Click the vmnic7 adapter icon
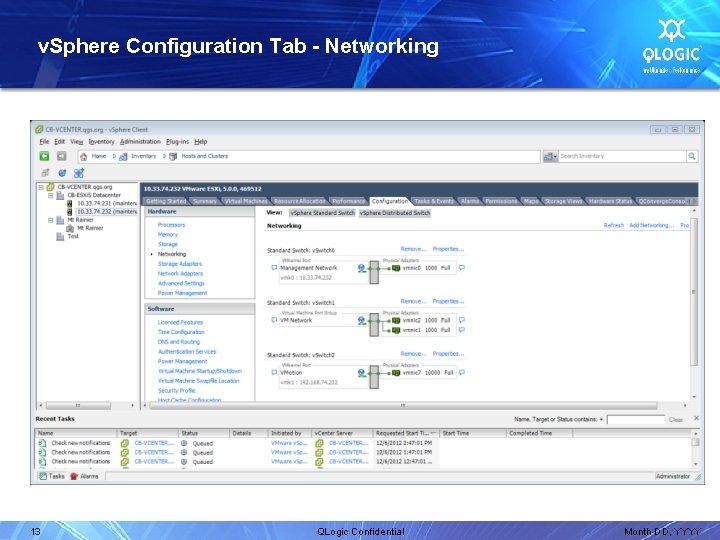Image resolution: width=720 pixels, height=540 pixels. click(396, 372)
